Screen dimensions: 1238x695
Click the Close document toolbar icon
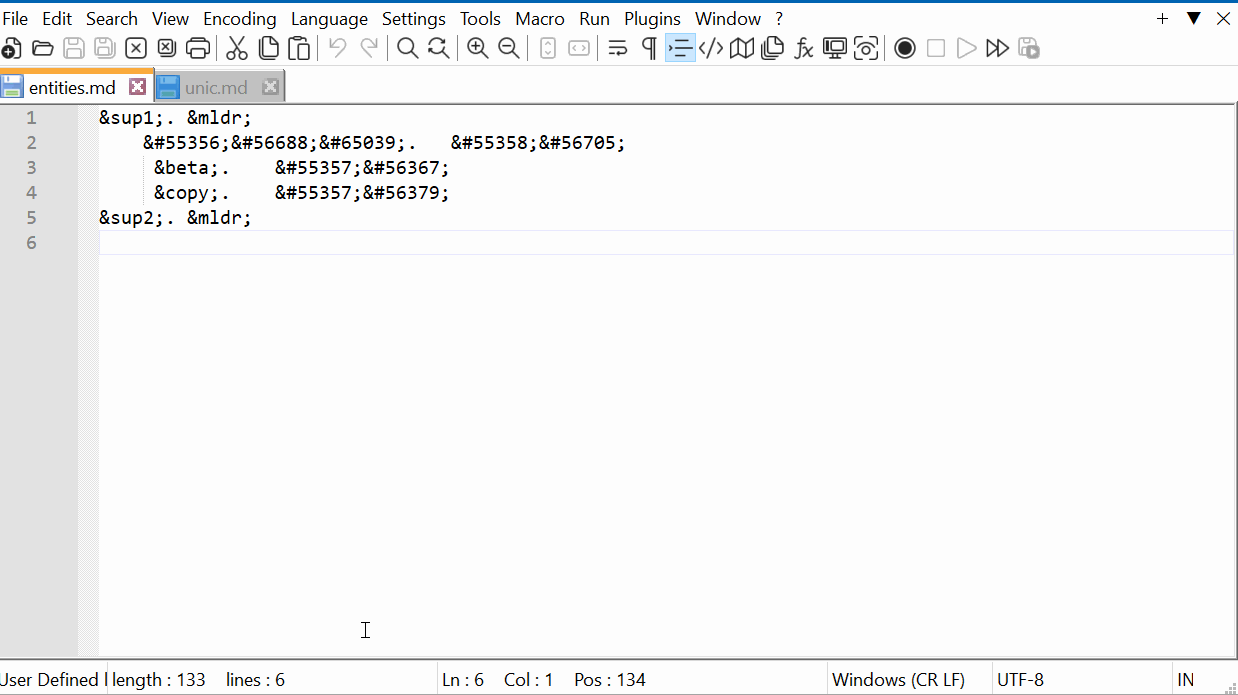(x=136, y=48)
